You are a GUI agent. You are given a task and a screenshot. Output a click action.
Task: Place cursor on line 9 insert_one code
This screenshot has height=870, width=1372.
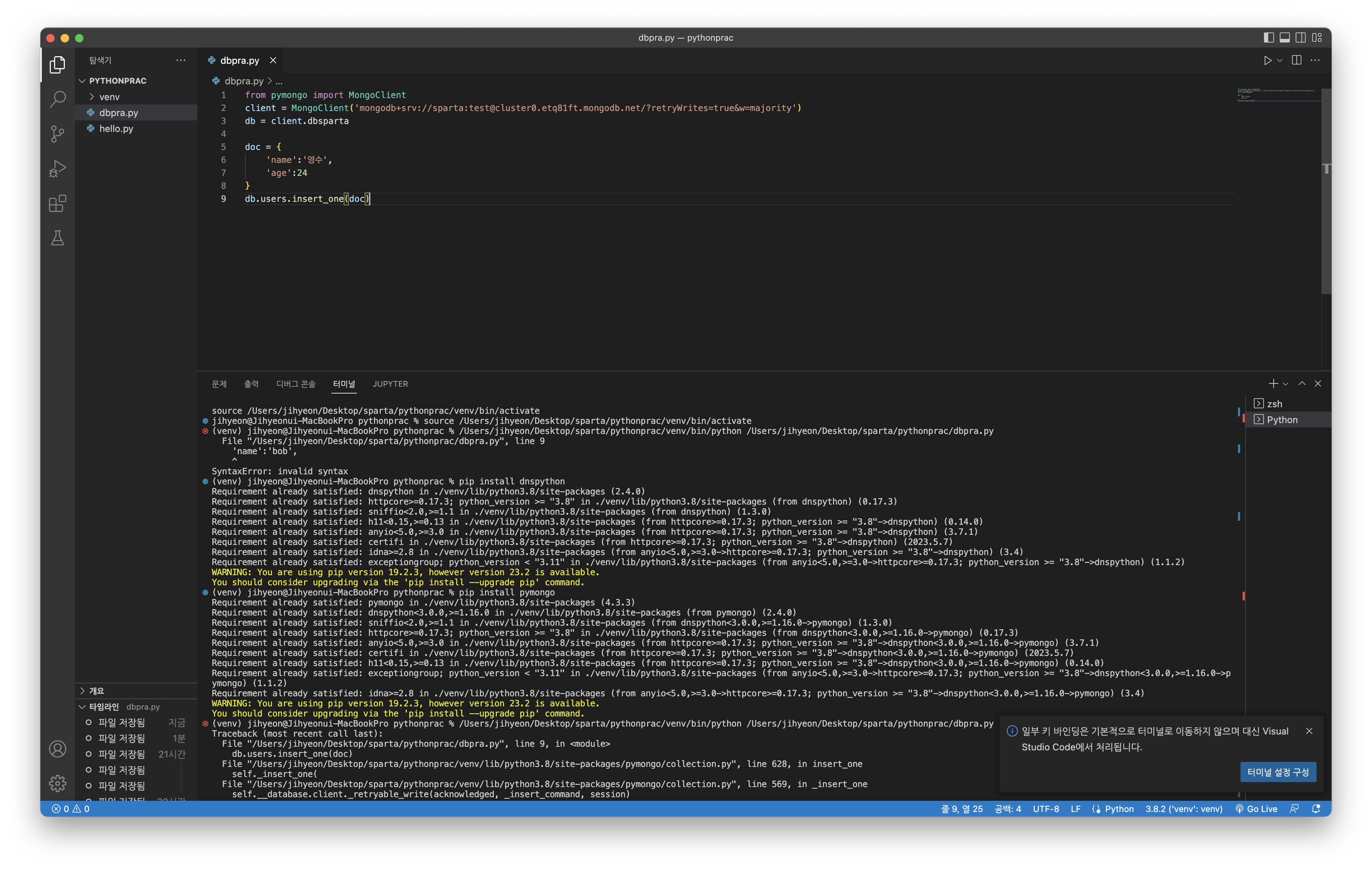pos(308,199)
